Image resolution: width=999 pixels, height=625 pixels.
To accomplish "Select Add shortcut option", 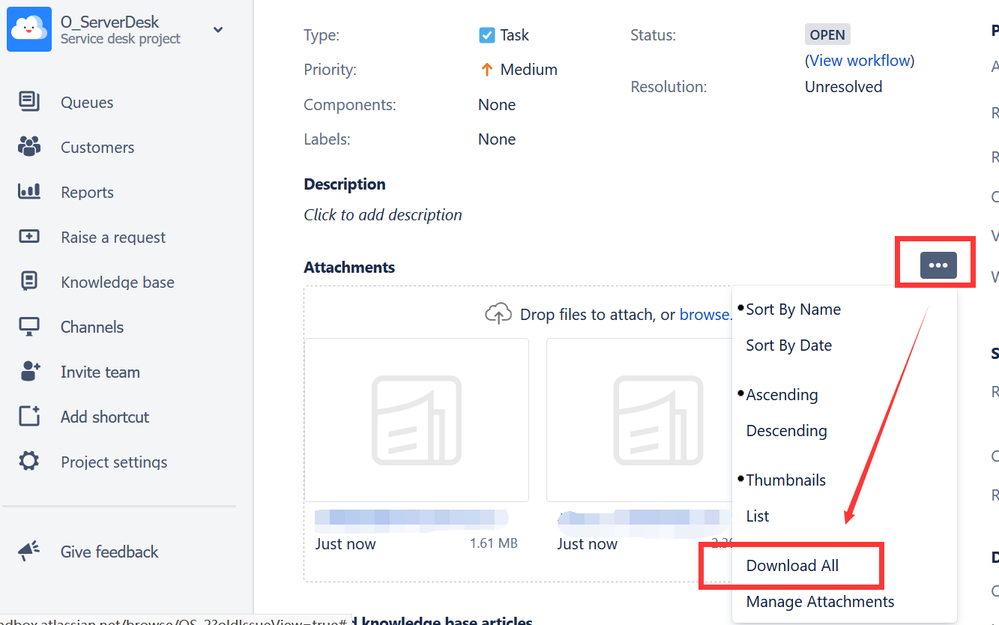I will (104, 417).
